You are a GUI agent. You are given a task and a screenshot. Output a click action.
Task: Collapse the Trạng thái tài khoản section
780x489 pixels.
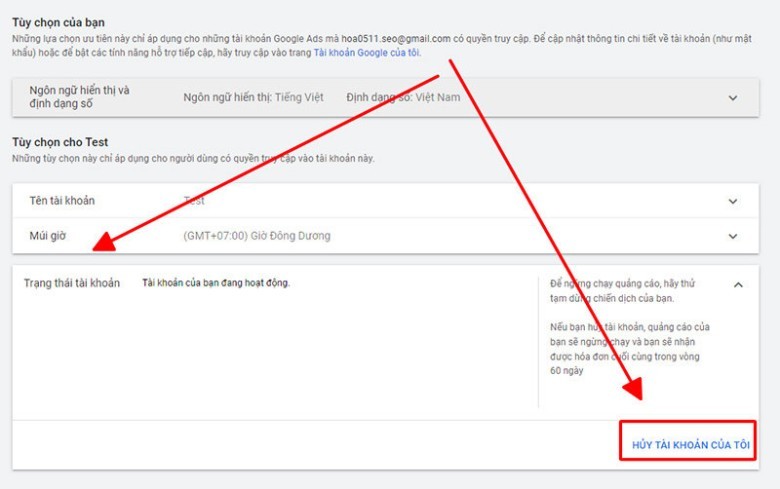738,285
